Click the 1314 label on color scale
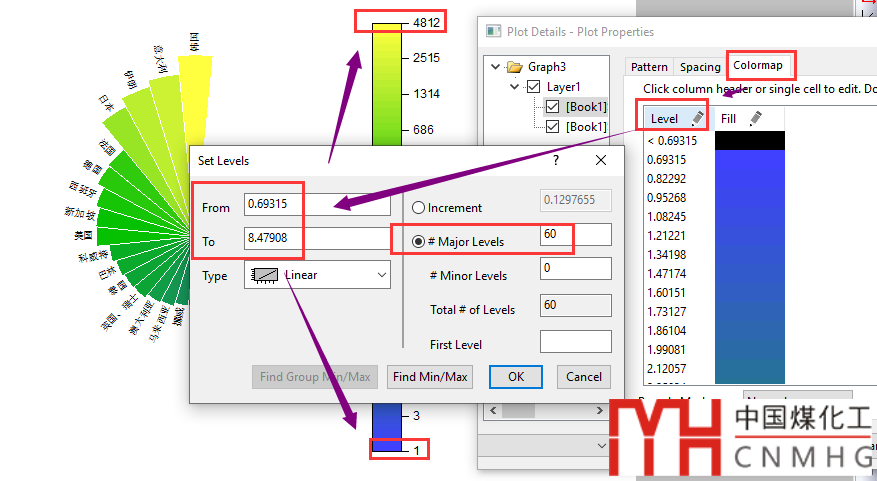Image resolution: width=877 pixels, height=481 pixels. [426, 93]
